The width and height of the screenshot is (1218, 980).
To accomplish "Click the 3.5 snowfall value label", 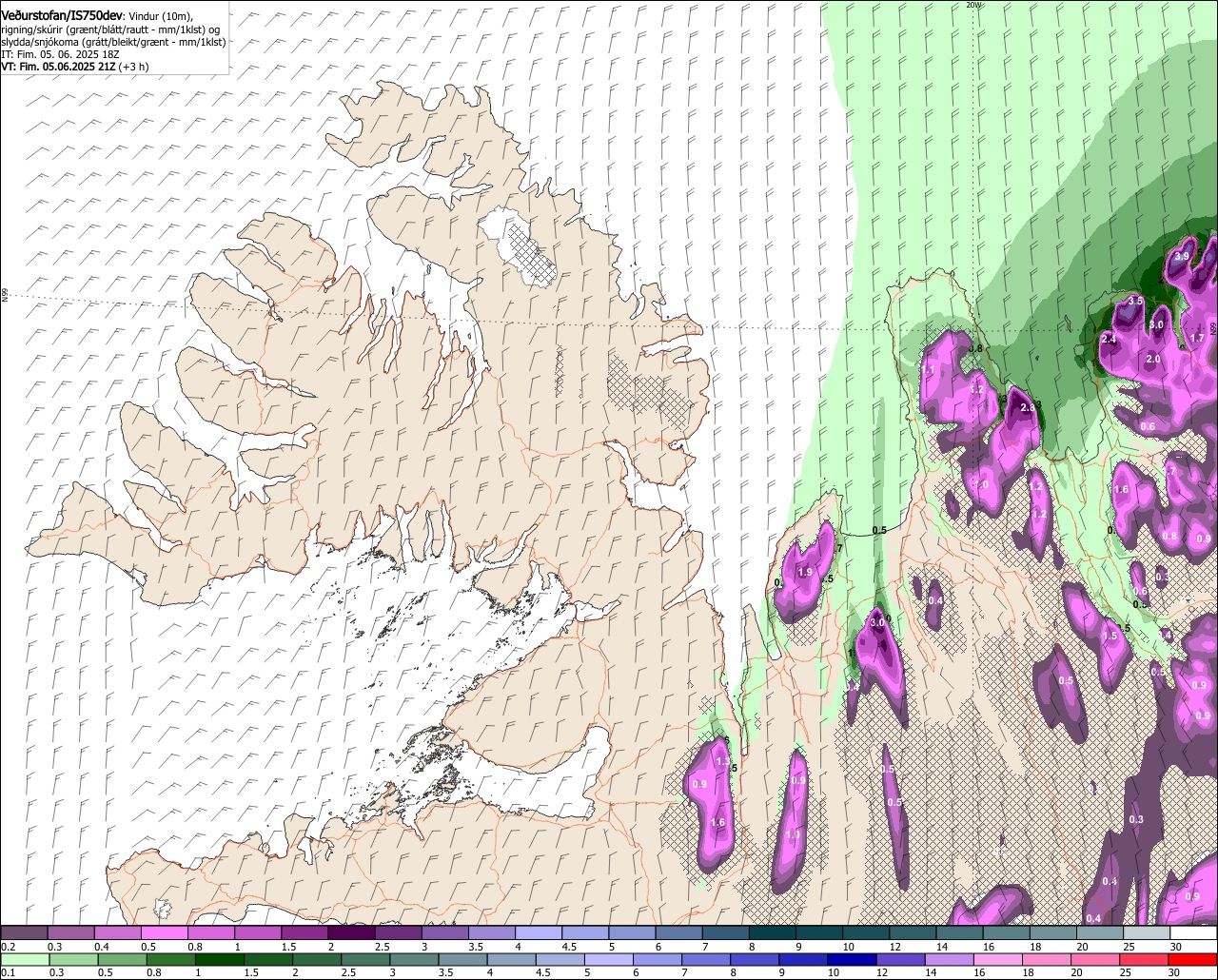I will pyautogui.click(x=1135, y=301).
